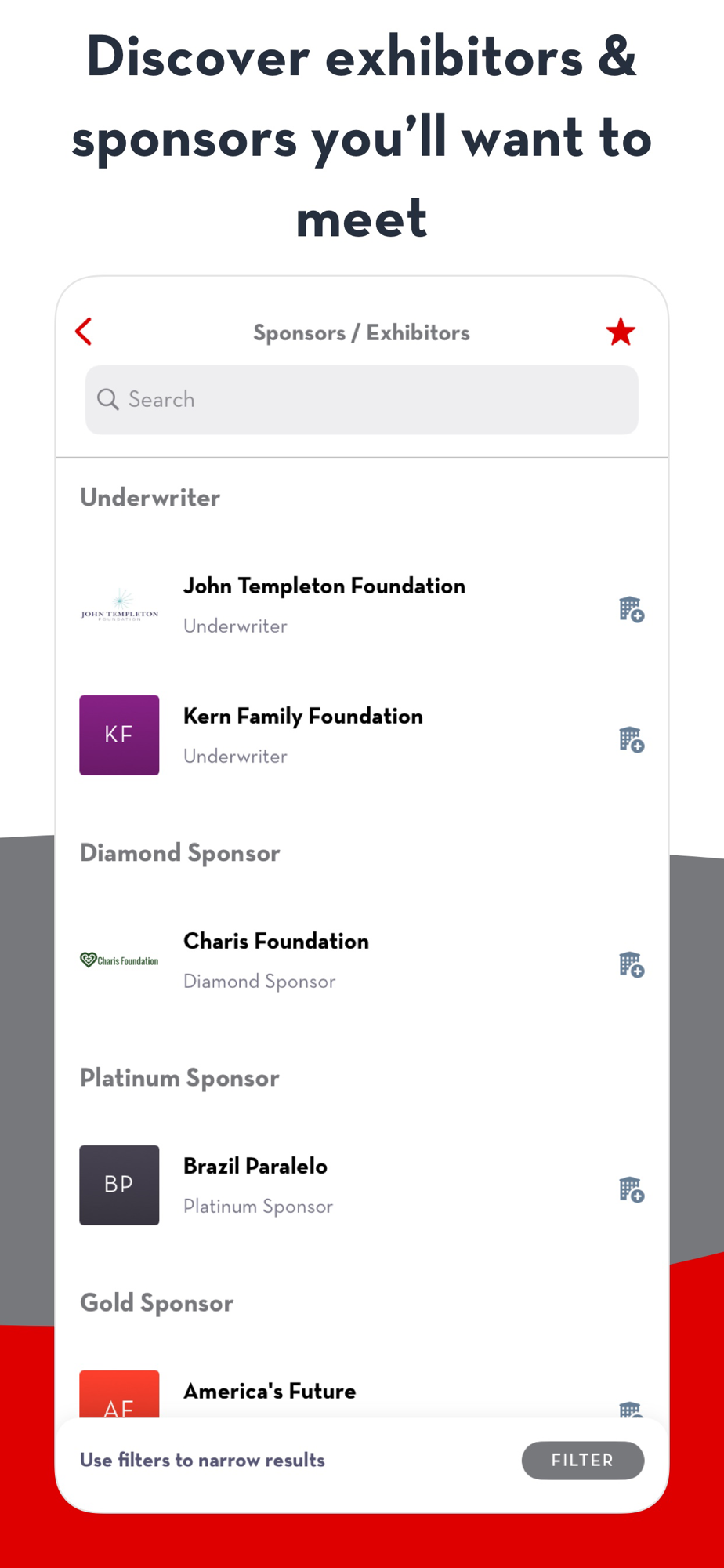Focus the Search input field
The width and height of the screenshot is (724, 1568).
(x=362, y=400)
